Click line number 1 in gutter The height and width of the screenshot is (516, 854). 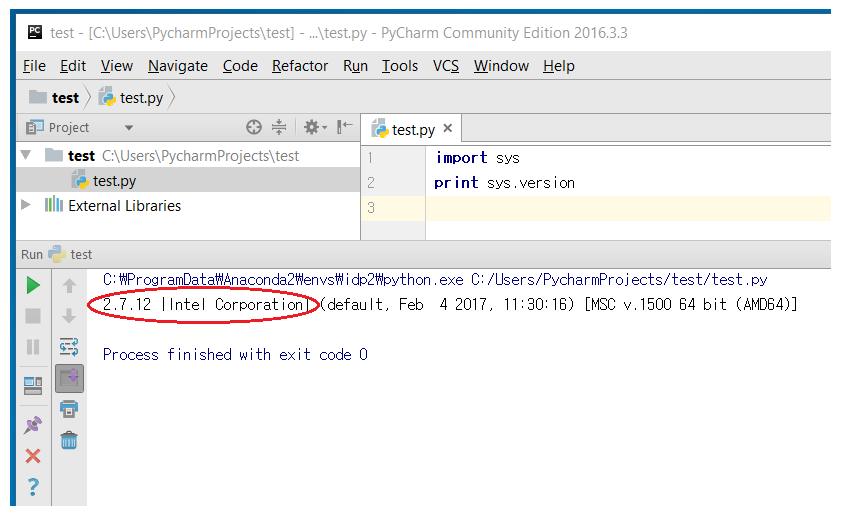pos(370,158)
